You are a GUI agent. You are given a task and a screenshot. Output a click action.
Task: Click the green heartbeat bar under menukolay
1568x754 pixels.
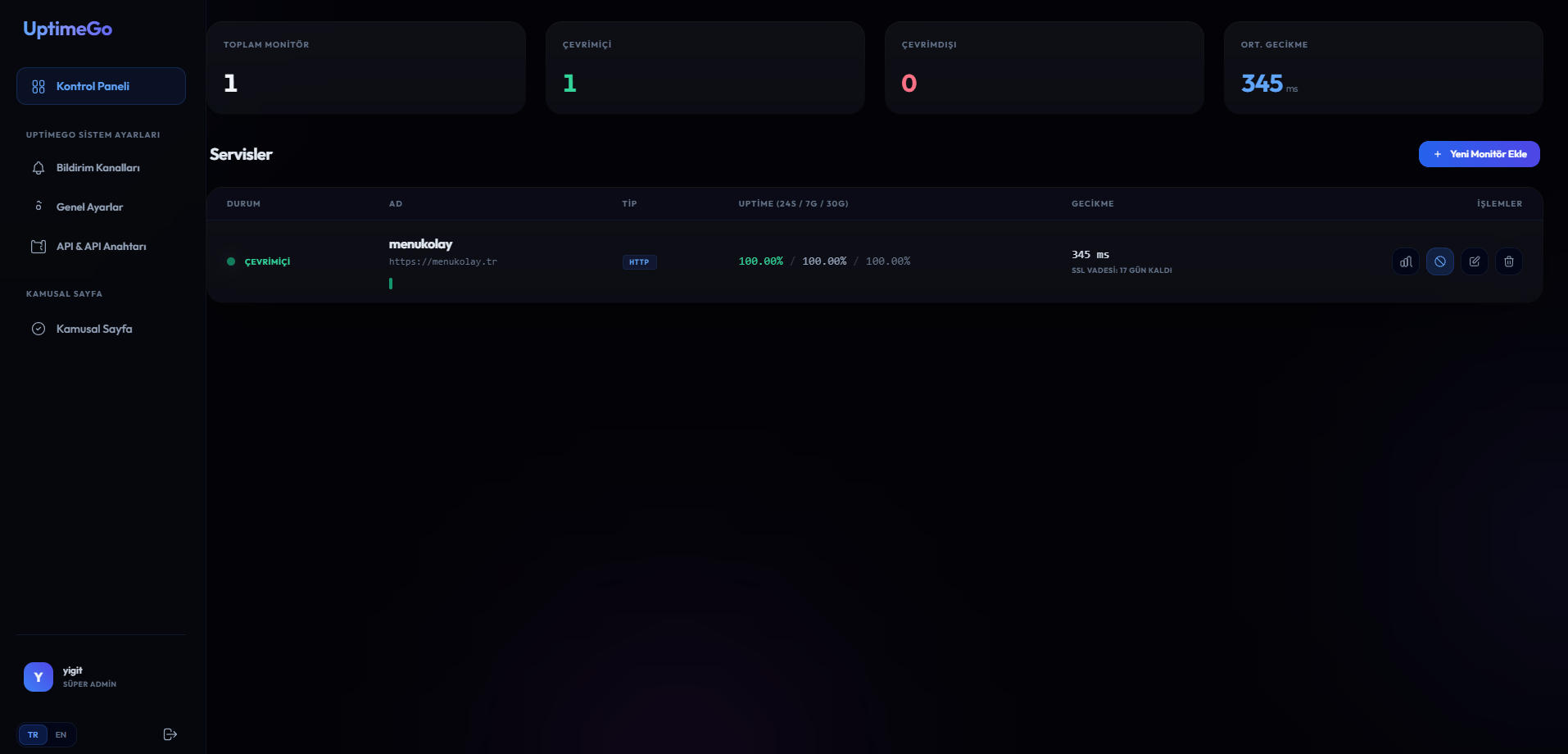(x=391, y=284)
